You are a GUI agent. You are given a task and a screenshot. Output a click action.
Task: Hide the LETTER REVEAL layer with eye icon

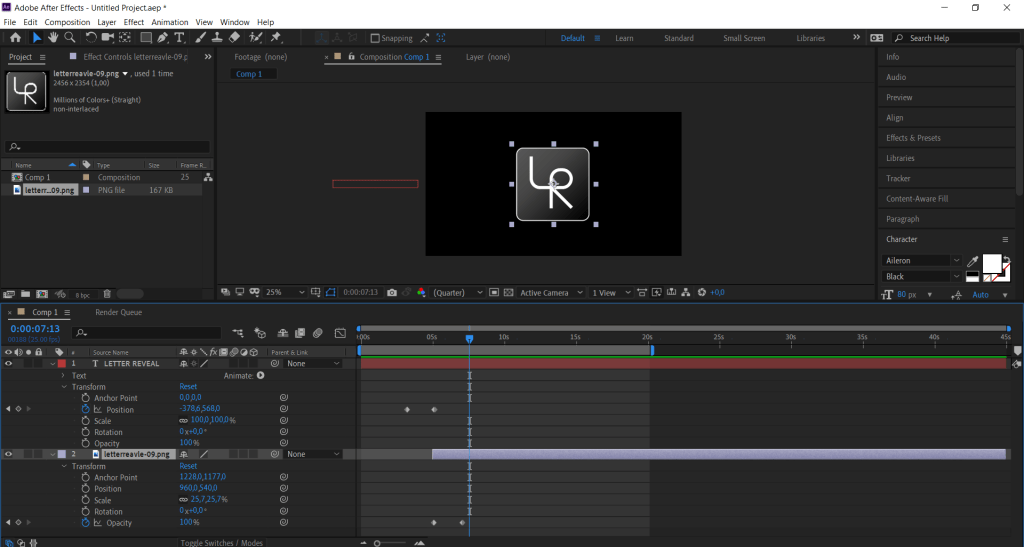click(x=8, y=364)
